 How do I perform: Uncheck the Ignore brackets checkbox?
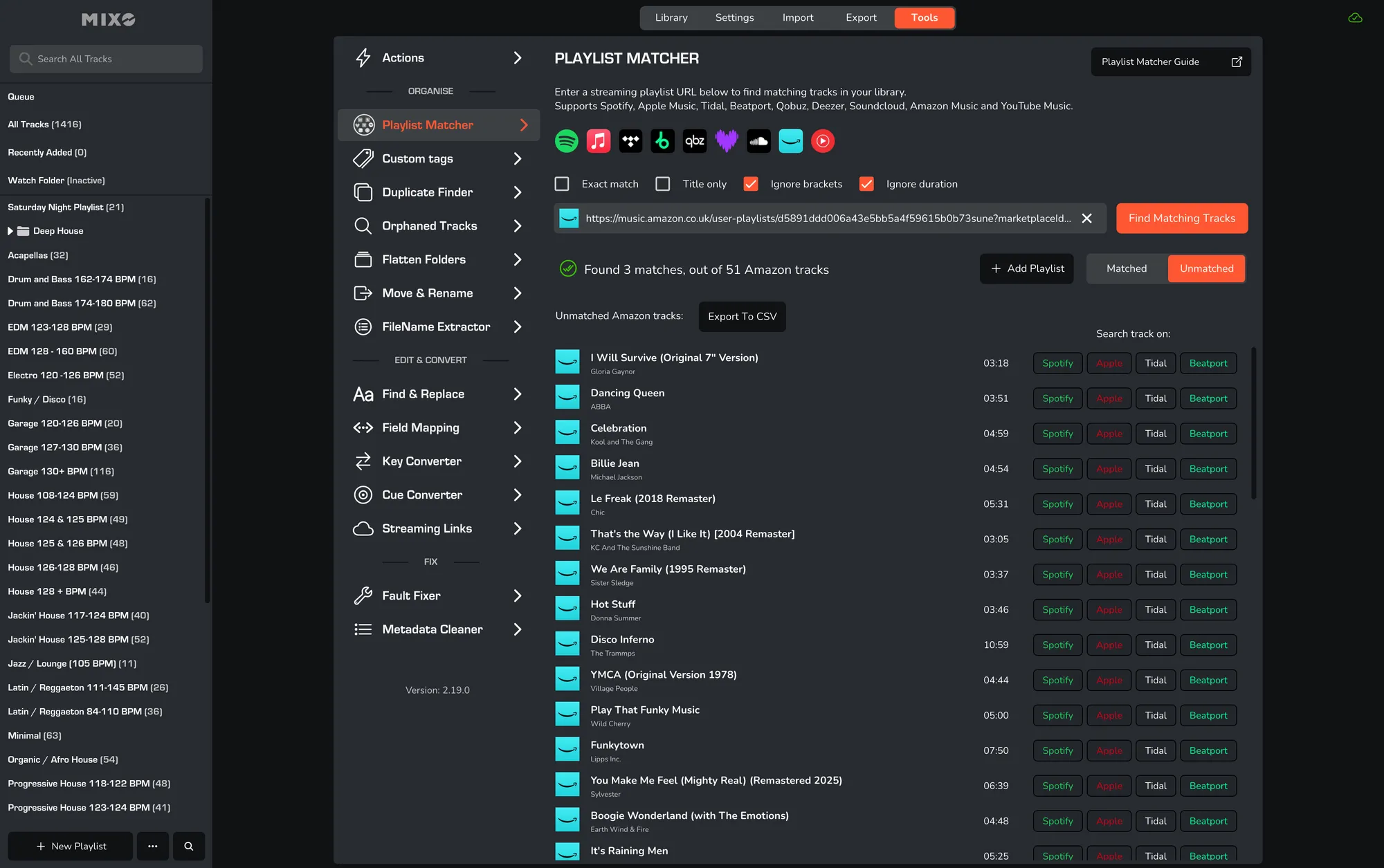[x=751, y=184]
